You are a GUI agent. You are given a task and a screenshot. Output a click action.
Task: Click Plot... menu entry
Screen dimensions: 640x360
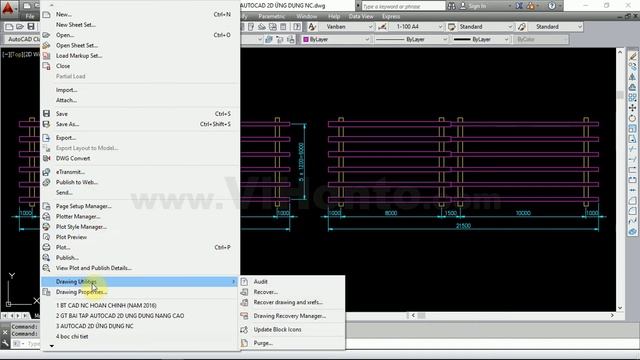139,247
